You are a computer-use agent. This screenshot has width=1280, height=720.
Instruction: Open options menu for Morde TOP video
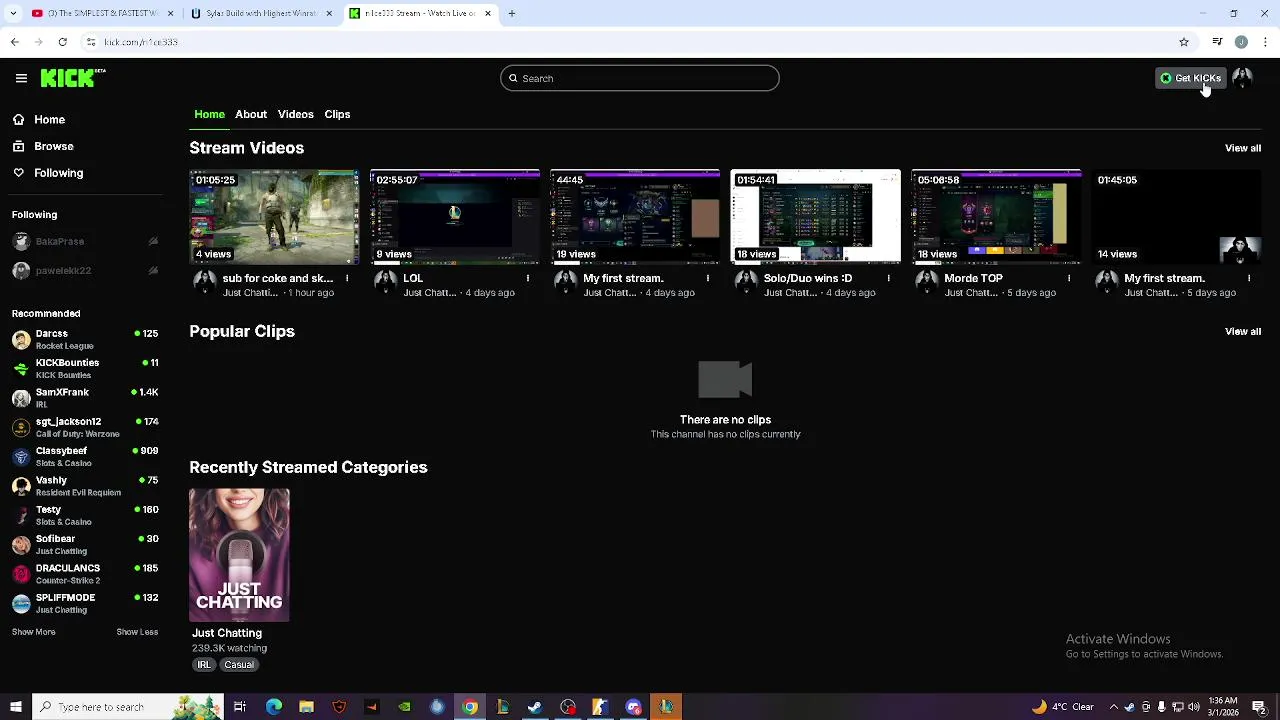coord(1069,278)
